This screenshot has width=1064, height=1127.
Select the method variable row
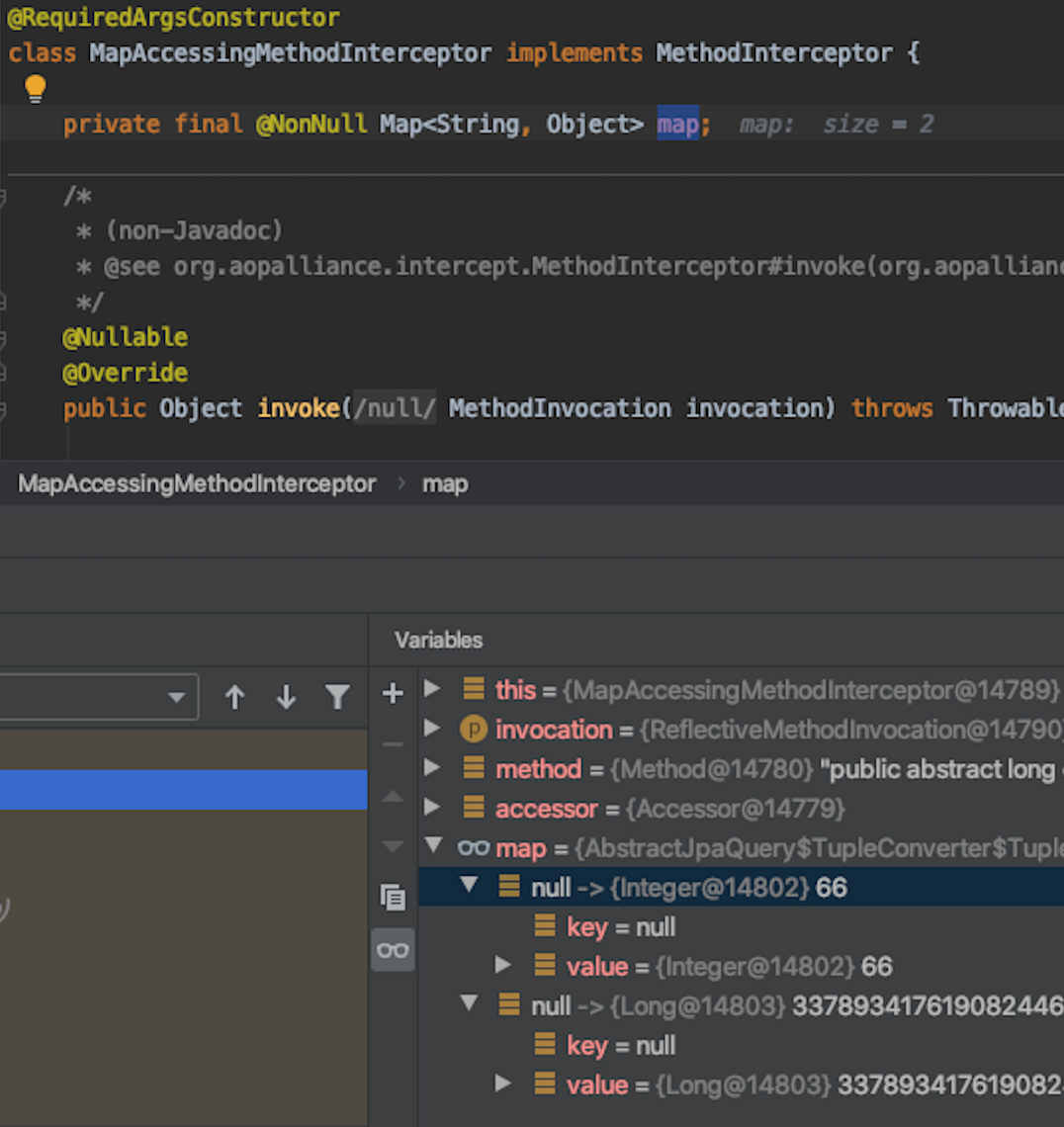[x=539, y=769]
